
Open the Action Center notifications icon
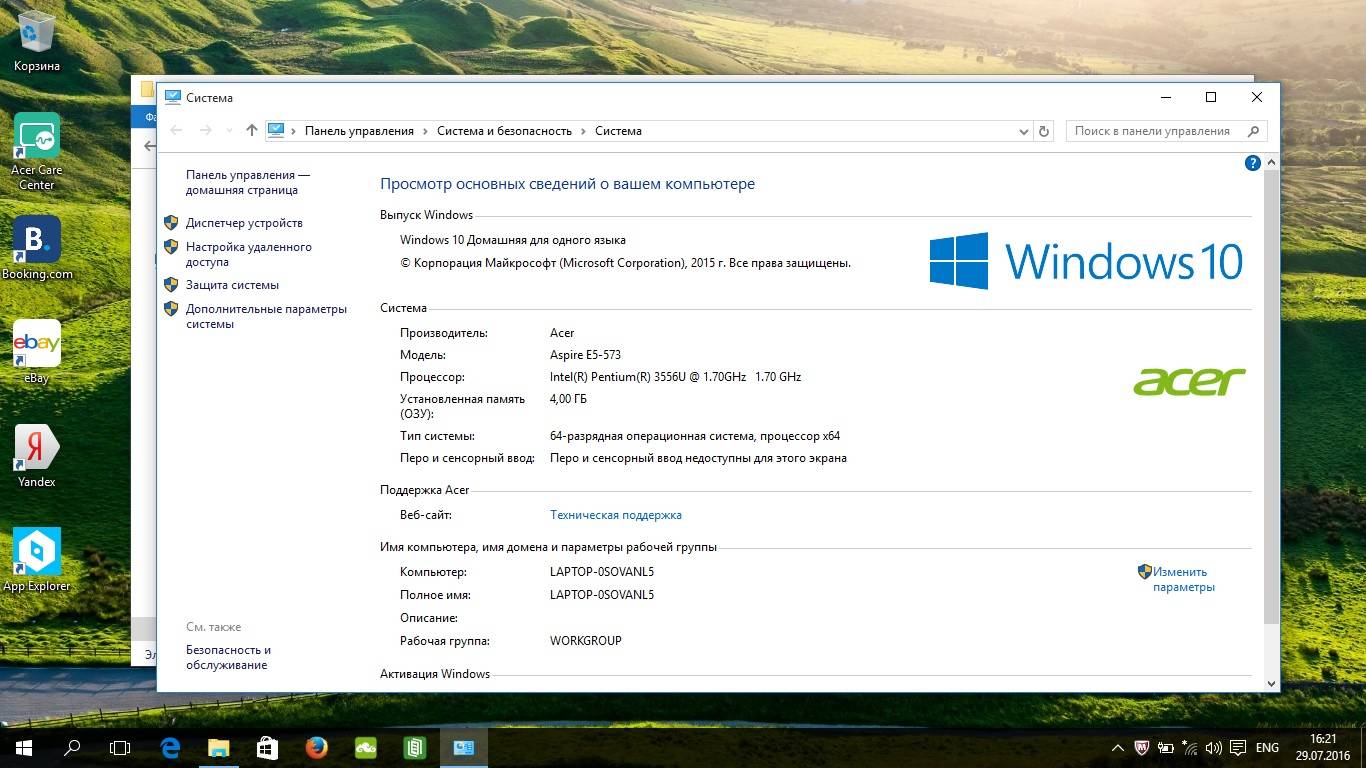pyautogui.click(x=1238, y=747)
